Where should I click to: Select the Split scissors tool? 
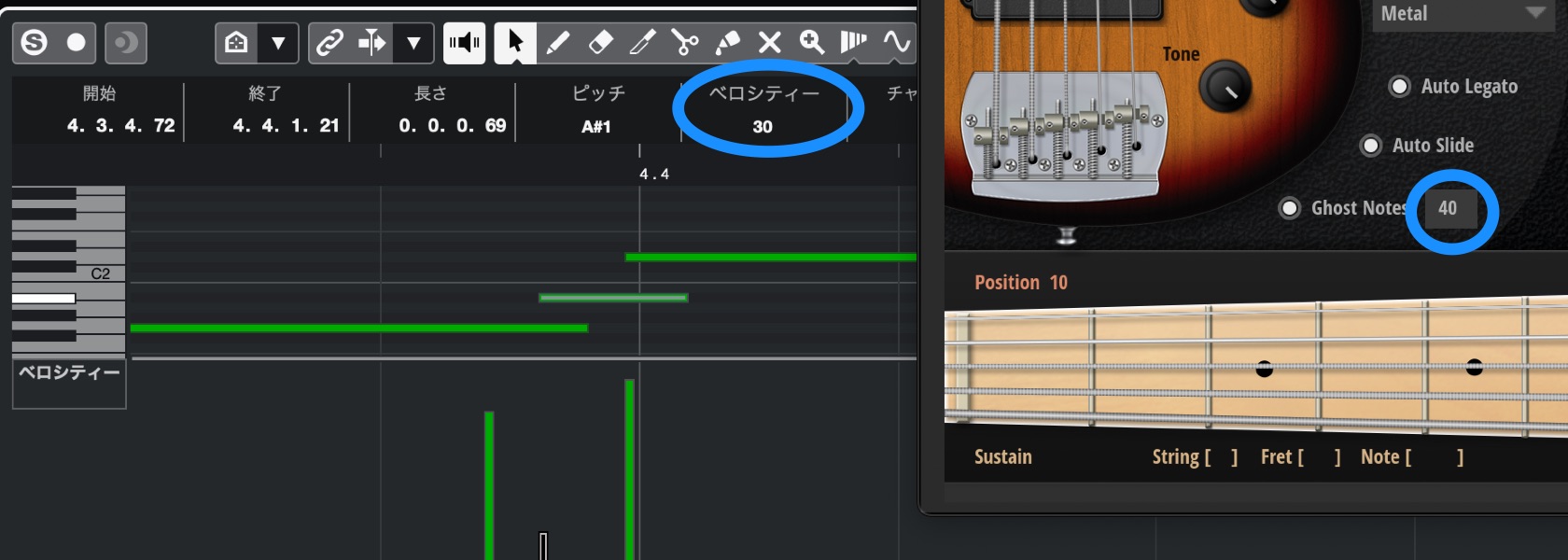click(685, 43)
